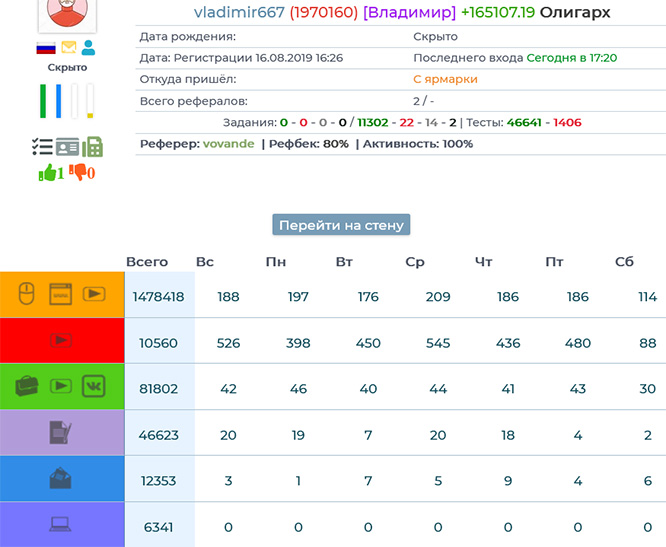This screenshot has height=547, width=666.
Task: Click the open envelope icon in blue row
Action: tap(61, 479)
